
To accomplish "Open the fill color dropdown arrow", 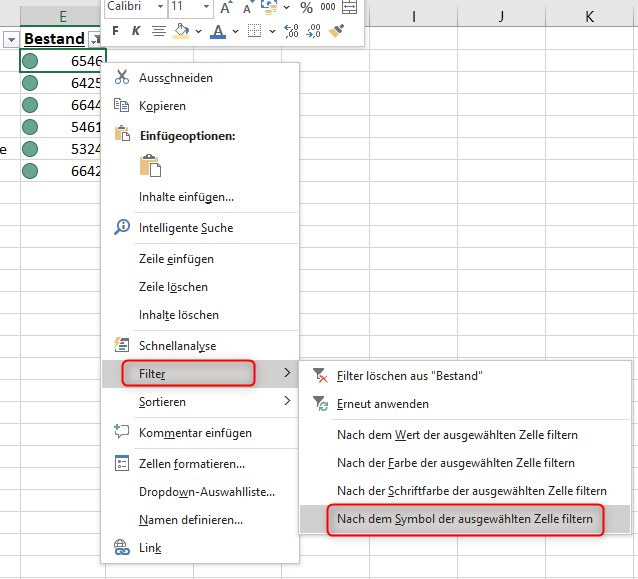I will coord(198,31).
